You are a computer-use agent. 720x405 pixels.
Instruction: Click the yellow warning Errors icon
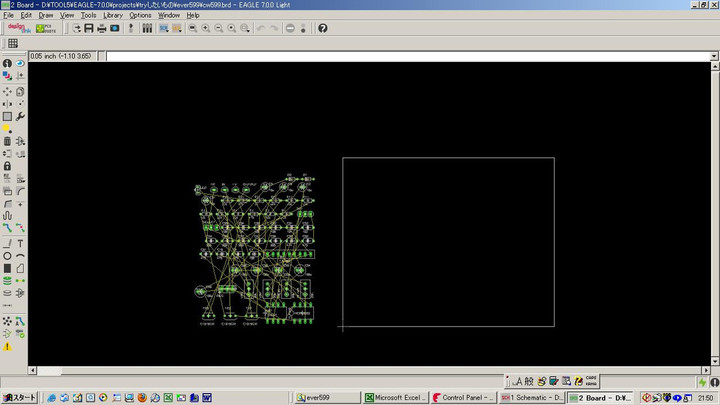coord(7,345)
